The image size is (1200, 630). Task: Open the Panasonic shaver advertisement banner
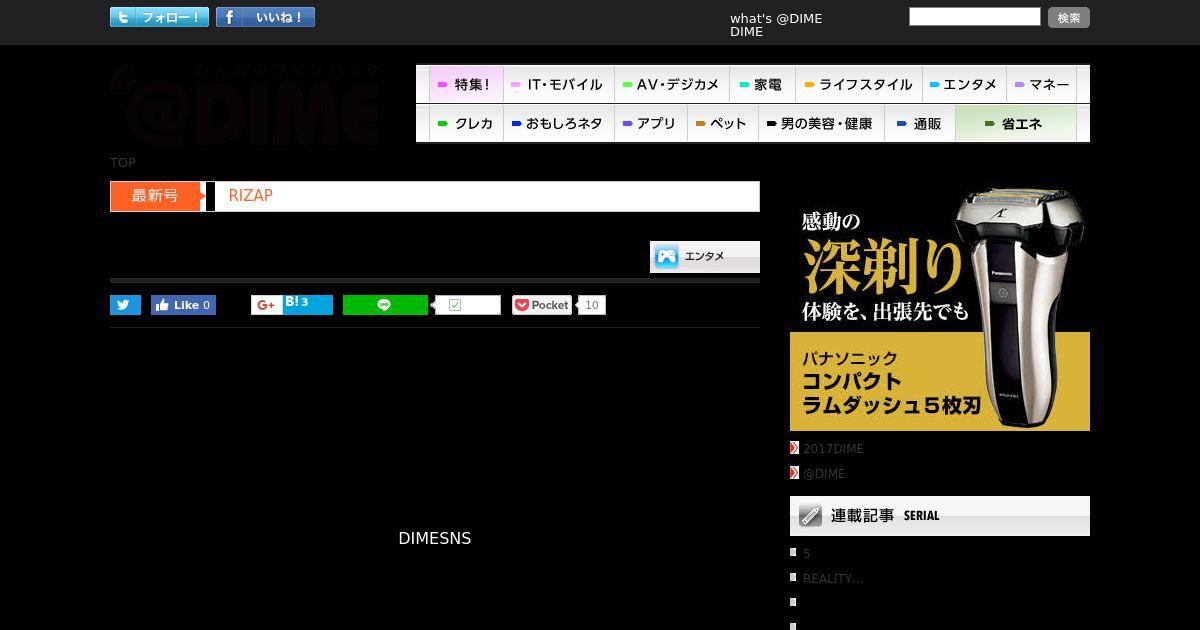[940, 306]
